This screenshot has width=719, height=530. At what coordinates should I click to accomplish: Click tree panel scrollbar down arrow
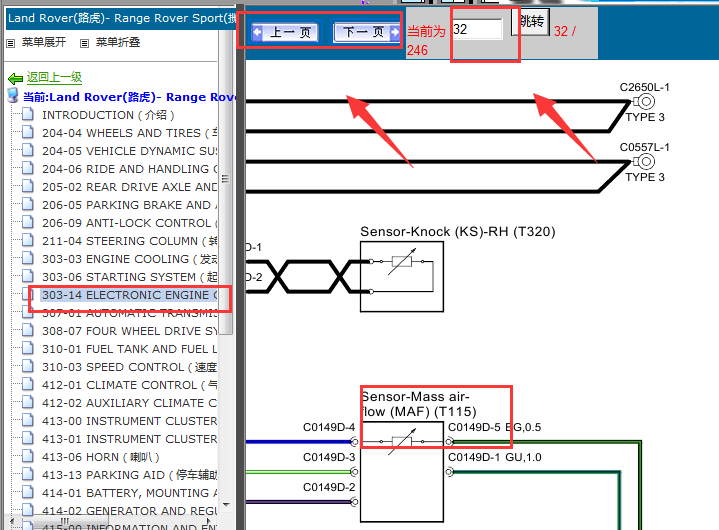click(226, 504)
